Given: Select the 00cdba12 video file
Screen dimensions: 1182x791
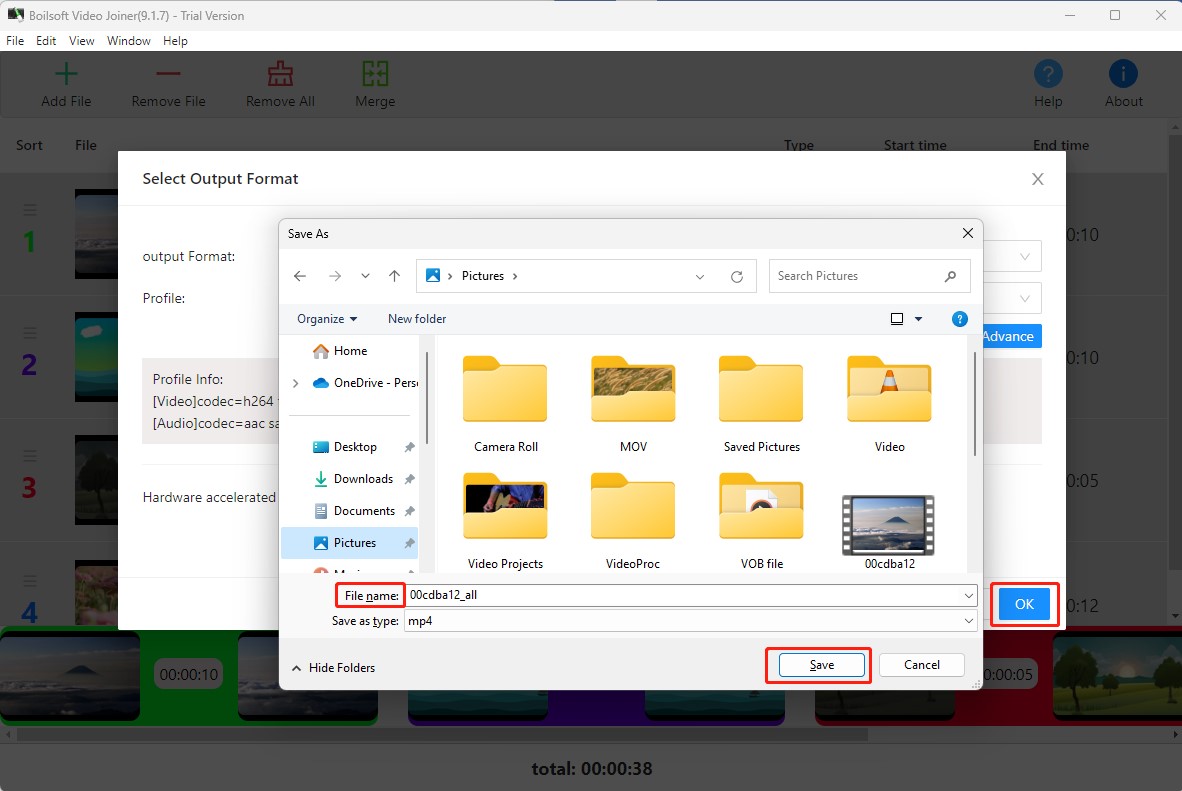Looking at the screenshot, I should pyautogui.click(x=890, y=532).
